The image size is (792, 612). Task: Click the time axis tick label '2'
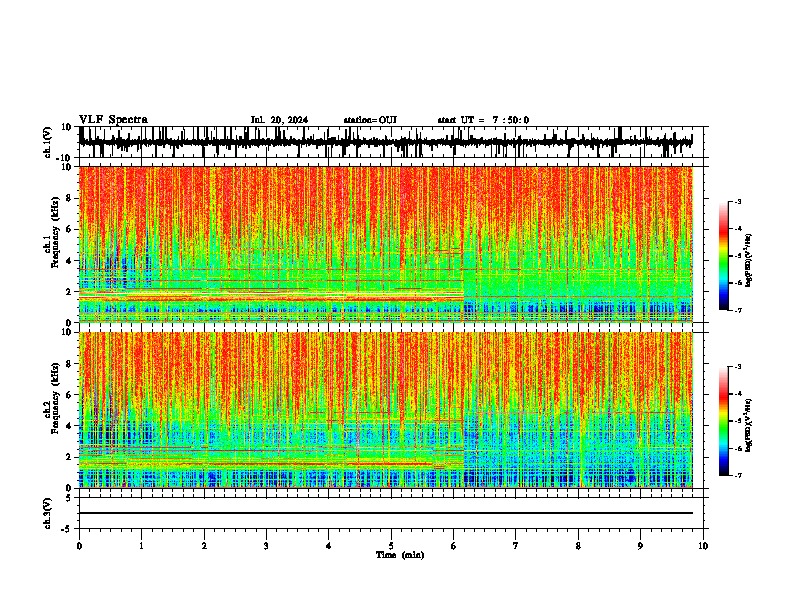click(x=204, y=546)
